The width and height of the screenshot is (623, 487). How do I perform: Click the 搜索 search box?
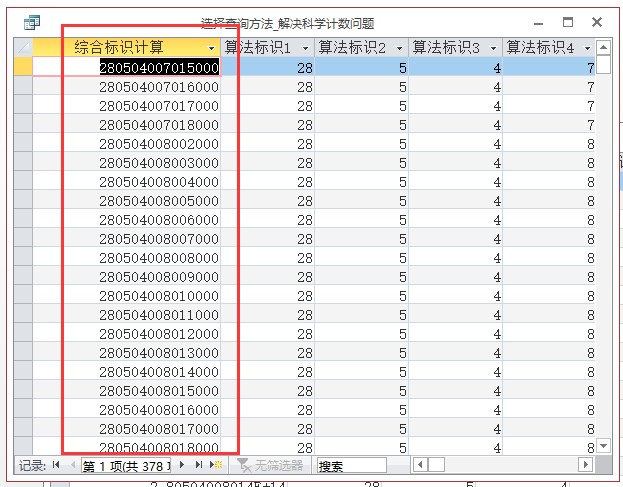[x=350, y=465]
